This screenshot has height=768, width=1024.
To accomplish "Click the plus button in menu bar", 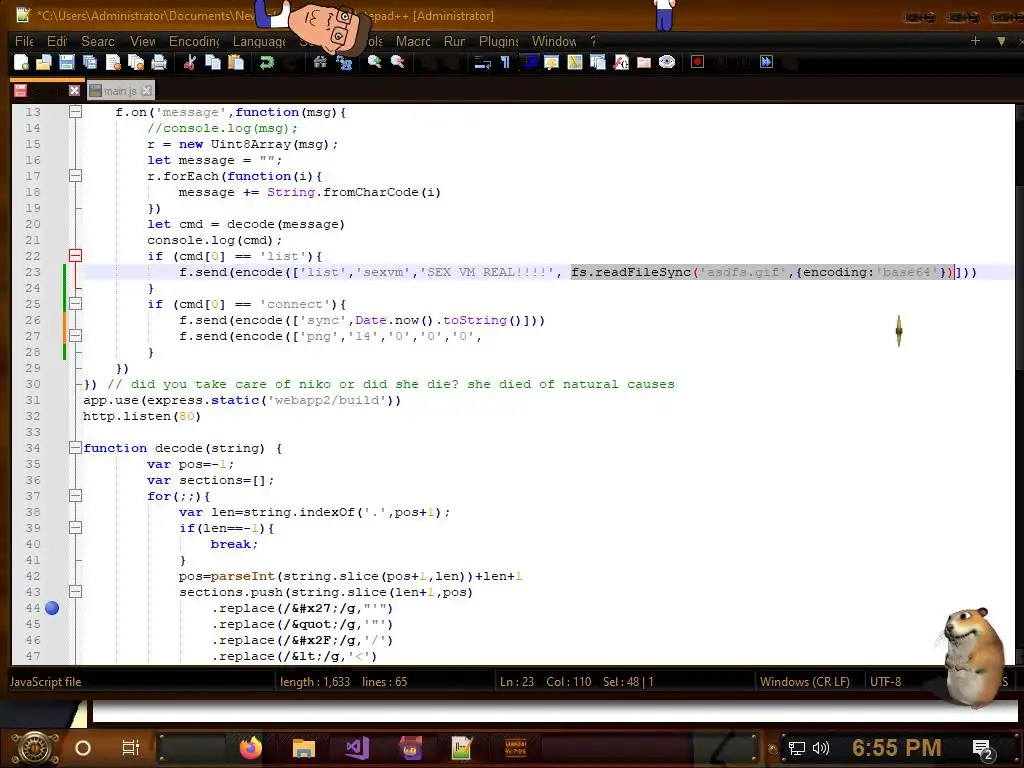I will point(975,40).
